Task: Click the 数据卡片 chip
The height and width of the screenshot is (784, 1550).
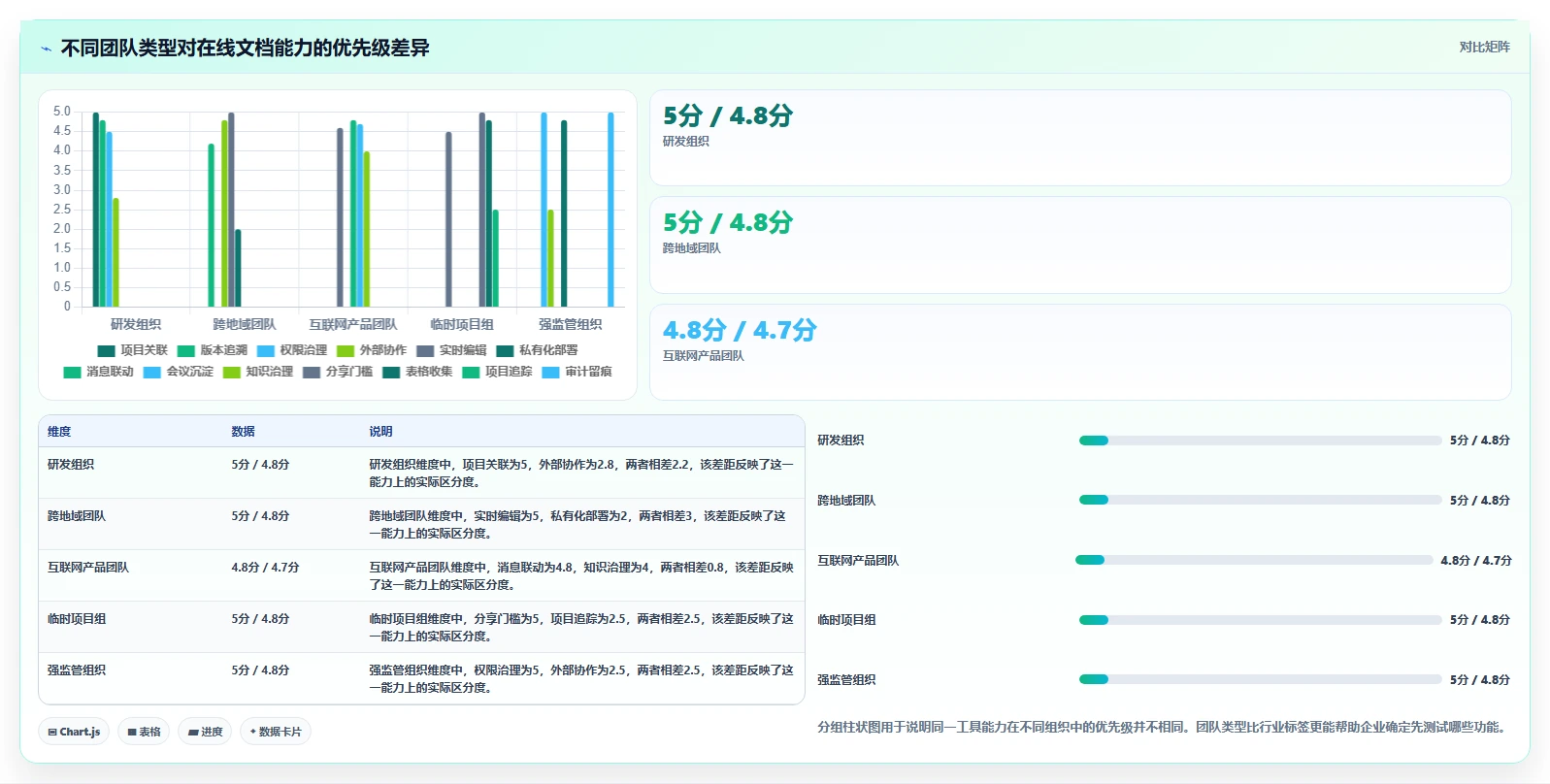Action: click(276, 732)
